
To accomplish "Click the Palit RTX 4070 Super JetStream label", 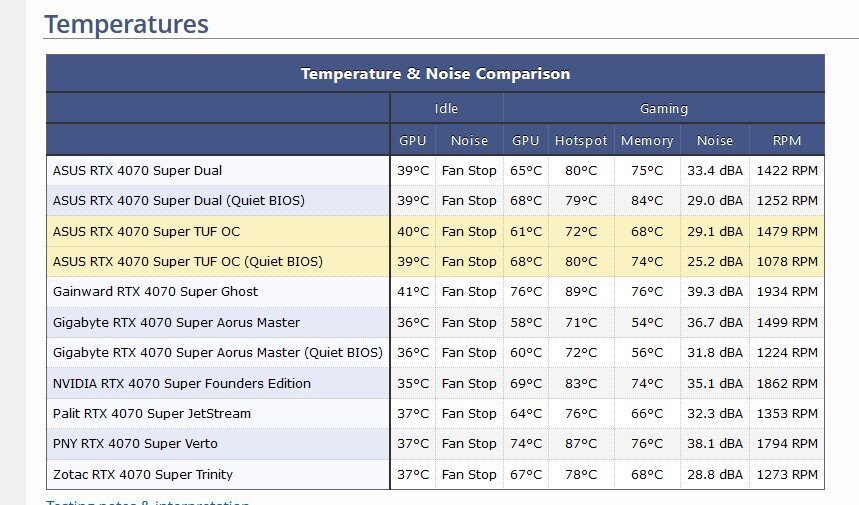I will point(152,414).
